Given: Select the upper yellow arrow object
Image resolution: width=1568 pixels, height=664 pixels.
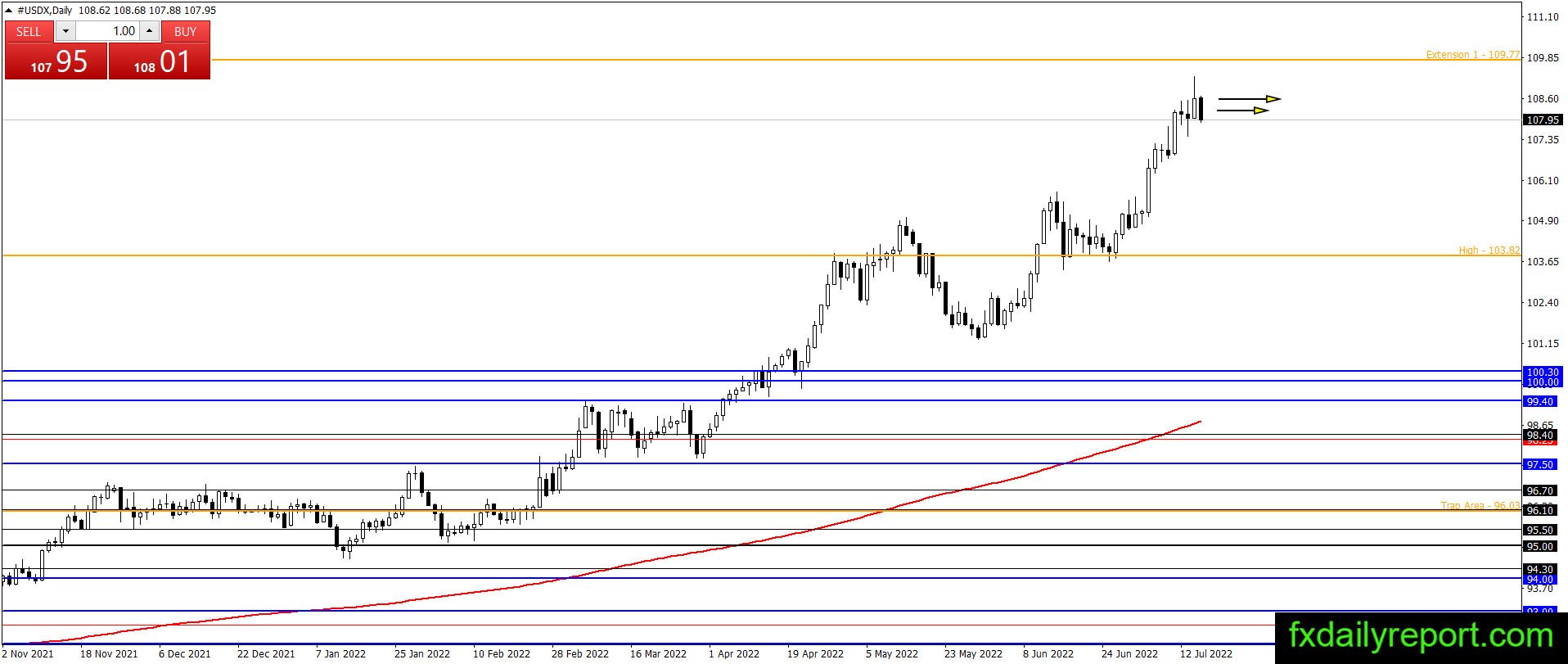Looking at the screenshot, I should pos(1249,99).
